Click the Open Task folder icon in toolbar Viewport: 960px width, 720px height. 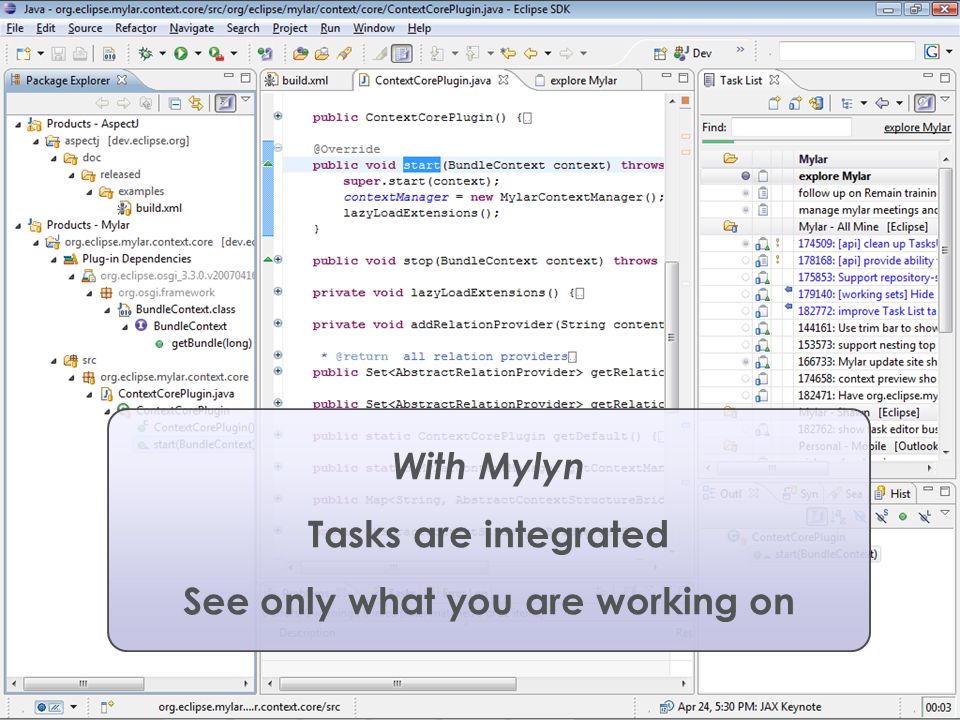click(x=322, y=54)
